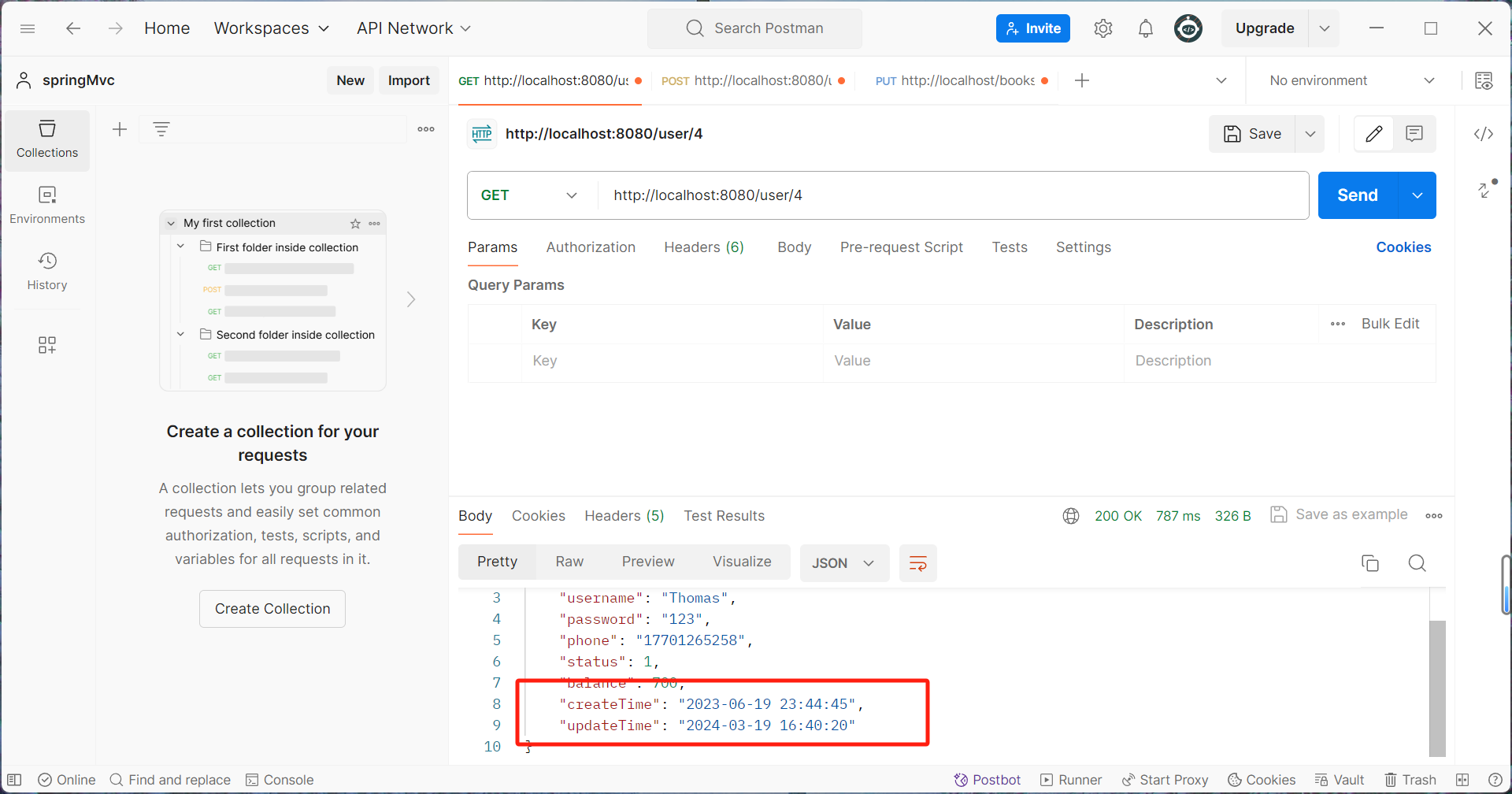Click the request URL input field

pos(953,195)
